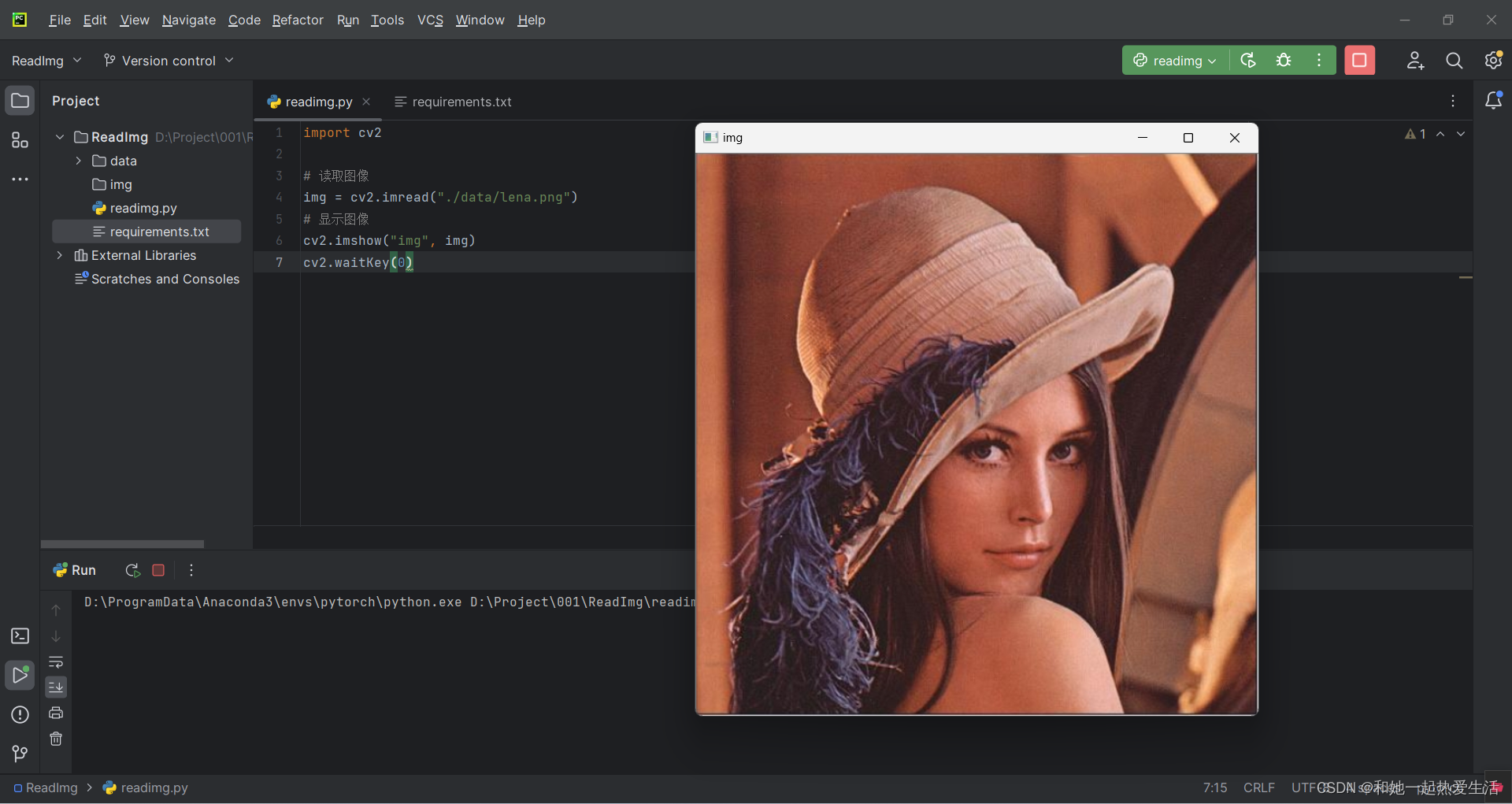The height and width of the screenshot is (804, 1512).
Task: Click the Run tab label
Action: pos(75,570)
